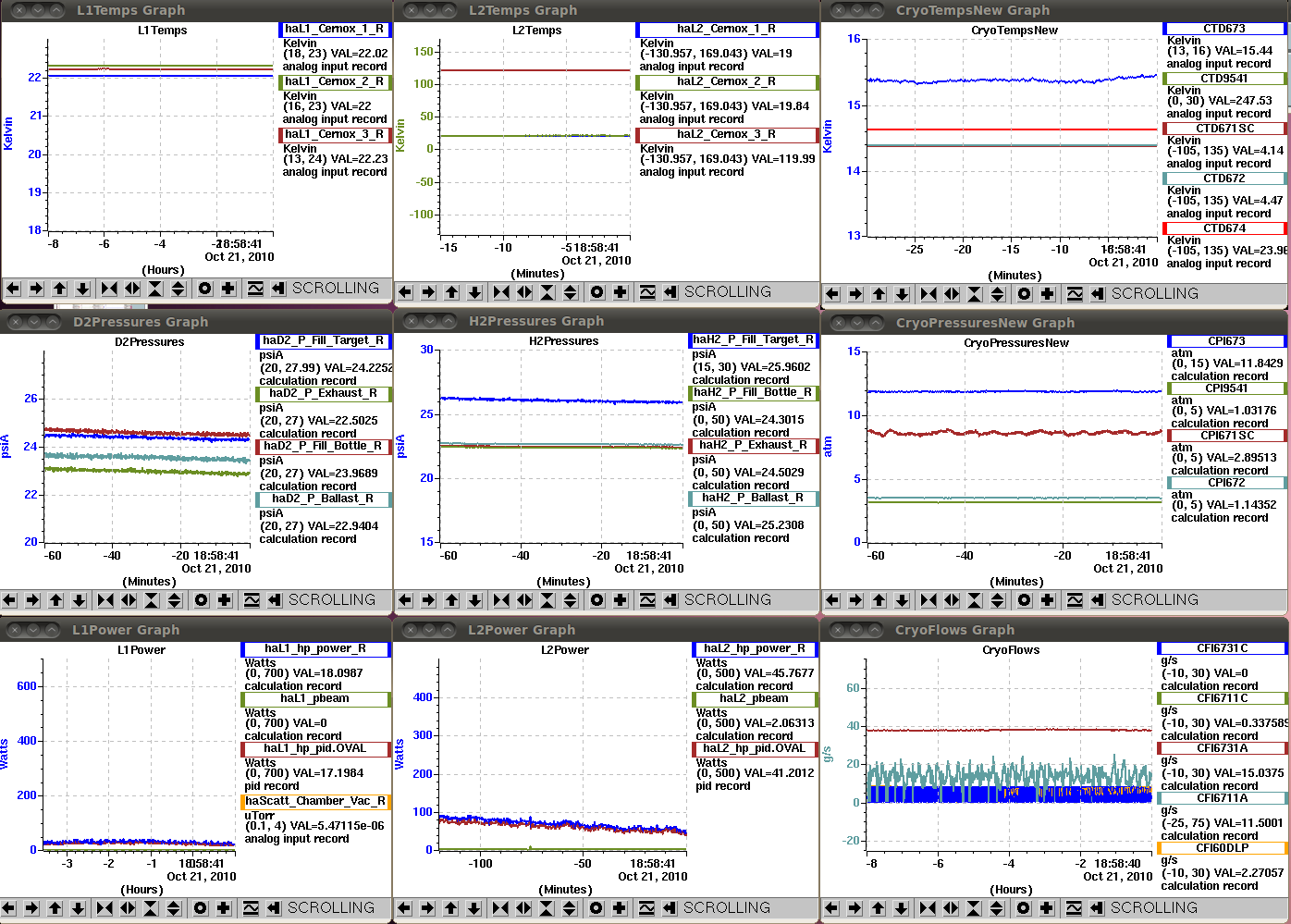Viewport: 1291px width, 924px height.
Task: Click auto-scroll arrow icon in D2Pressures Graph
Action: click(x=275, y=600)
